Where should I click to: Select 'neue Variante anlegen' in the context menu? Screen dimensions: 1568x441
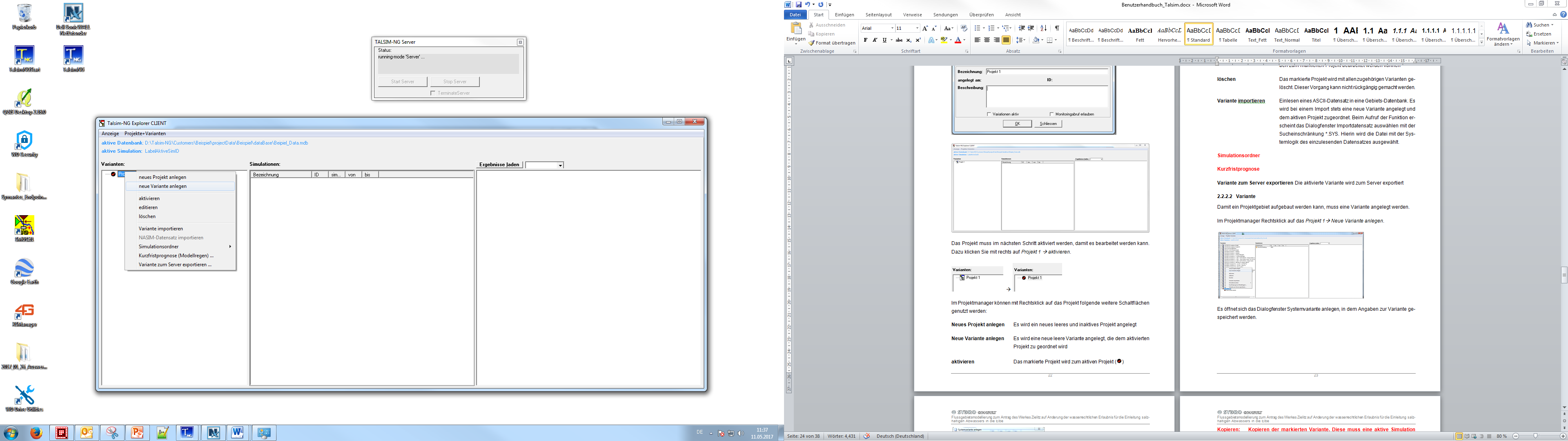pyautogui.click(x=163, y=186)
